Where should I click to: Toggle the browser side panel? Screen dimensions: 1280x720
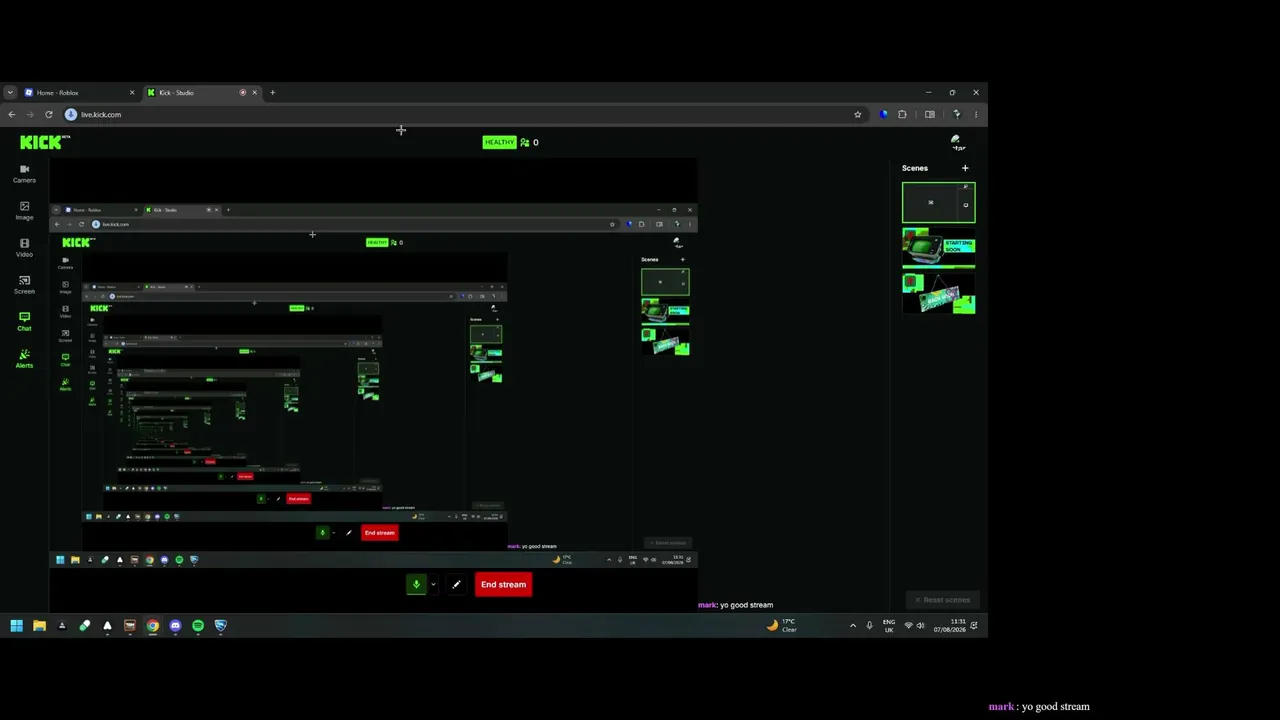pyautogui.click(x=930, y=115)
